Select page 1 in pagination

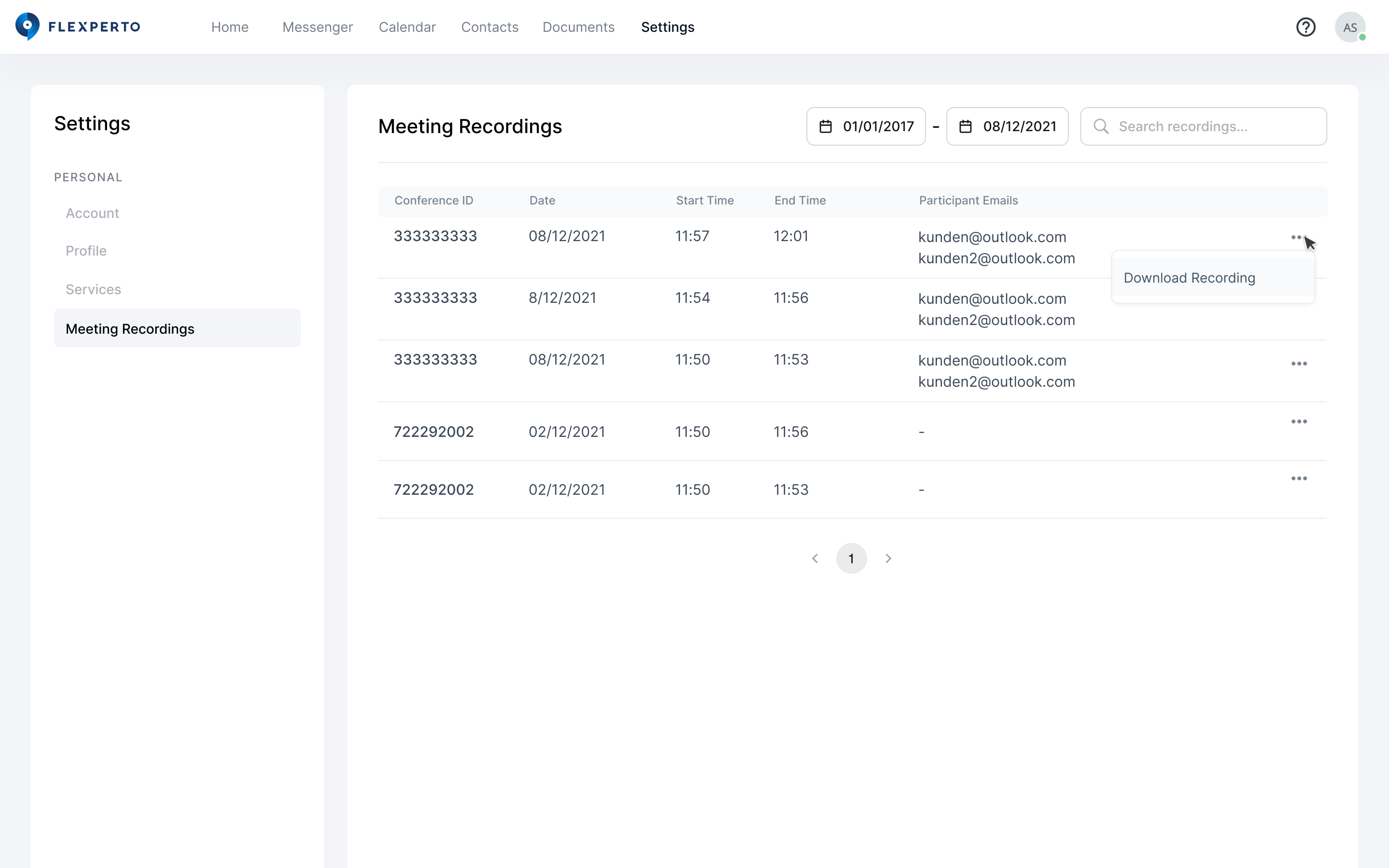click(851, 558)
